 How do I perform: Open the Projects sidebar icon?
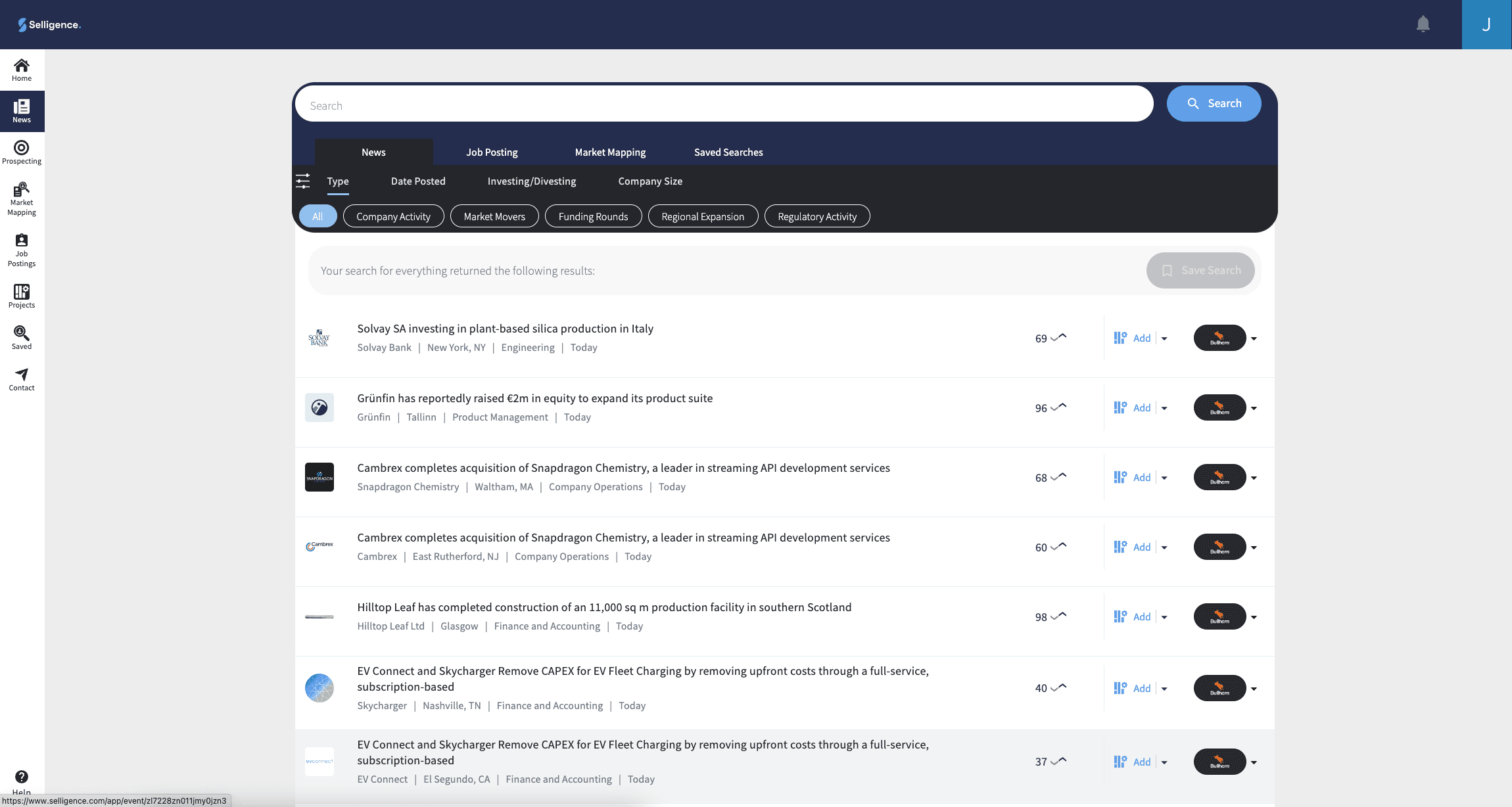pos(22,296)
